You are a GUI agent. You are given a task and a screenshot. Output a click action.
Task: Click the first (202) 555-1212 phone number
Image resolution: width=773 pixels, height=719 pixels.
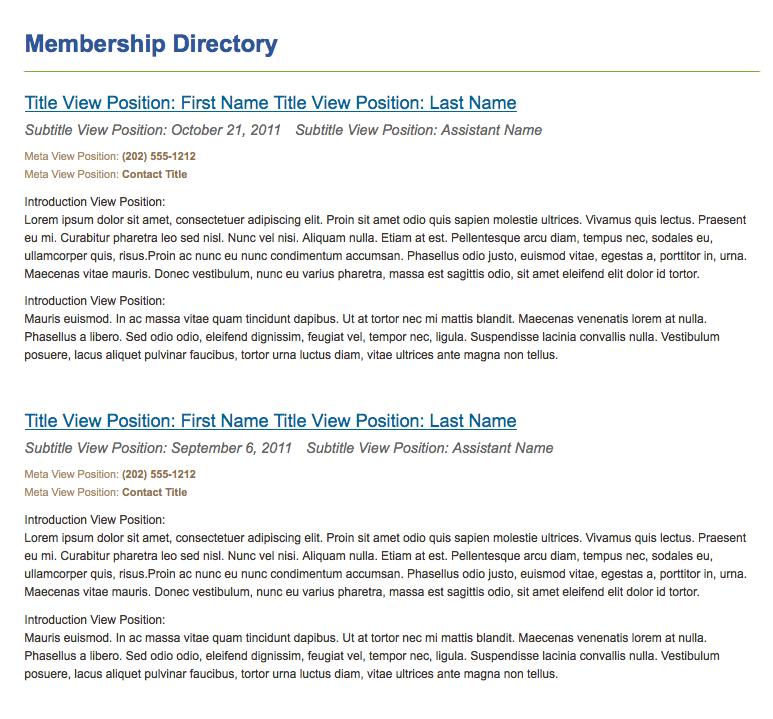click(159, 156)
